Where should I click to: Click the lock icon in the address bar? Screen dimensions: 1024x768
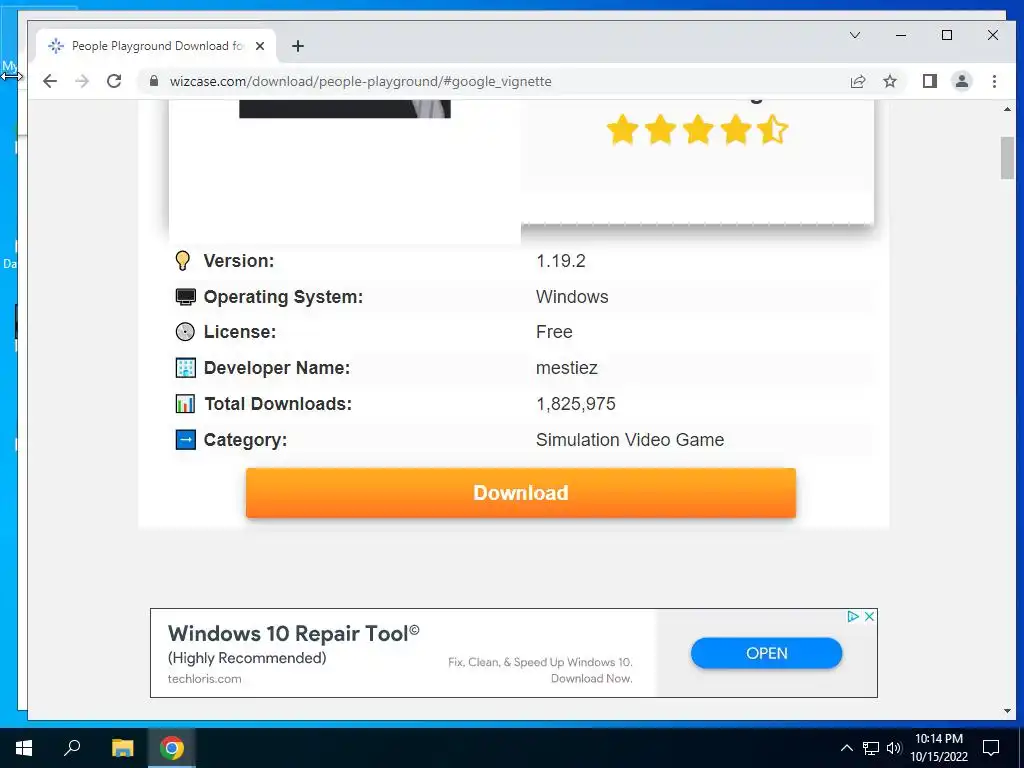point(153,81)
